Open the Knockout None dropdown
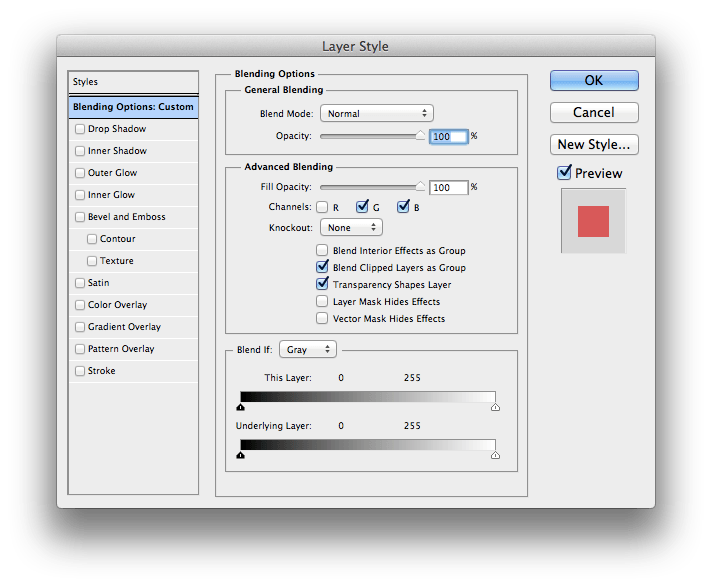Image resolution: width=712 pixels, height=587 pixels. click(x=351, y=227)
